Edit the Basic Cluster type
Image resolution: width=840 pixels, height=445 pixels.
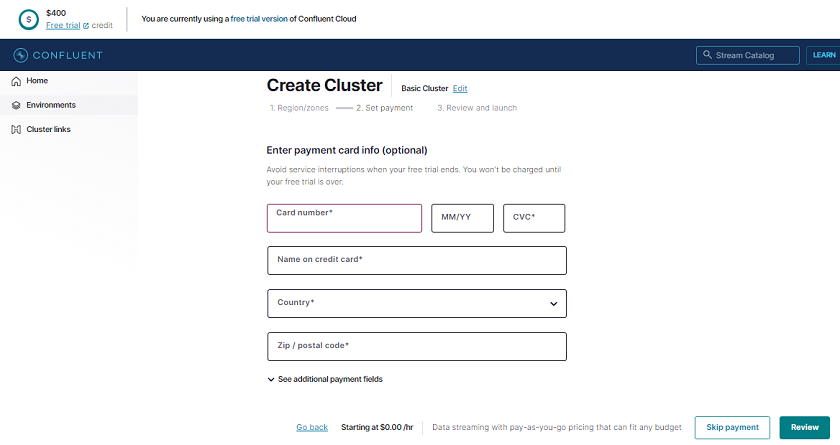[x=460, y=88]
